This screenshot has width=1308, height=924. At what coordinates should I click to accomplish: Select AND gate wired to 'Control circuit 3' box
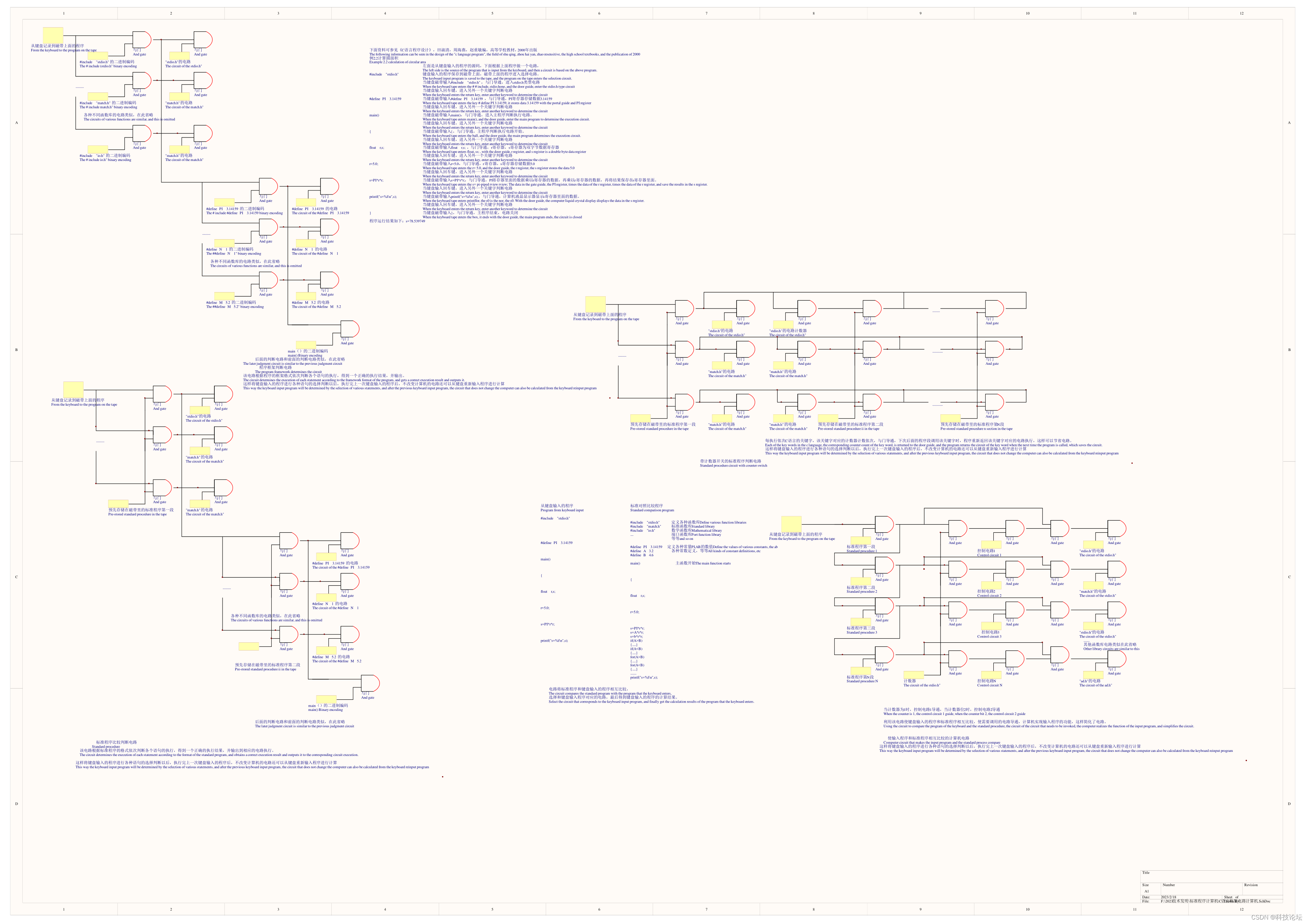click(x=1015, y=610)
